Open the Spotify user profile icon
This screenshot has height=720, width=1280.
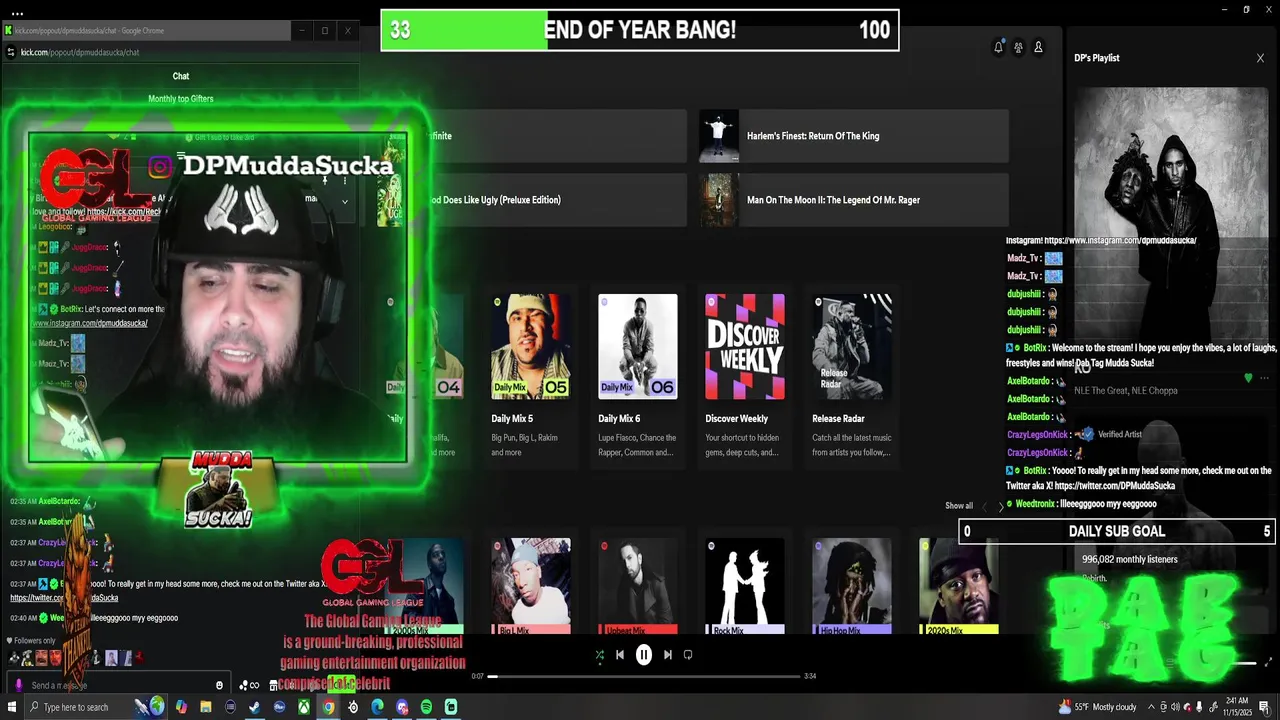(1038, 47)
